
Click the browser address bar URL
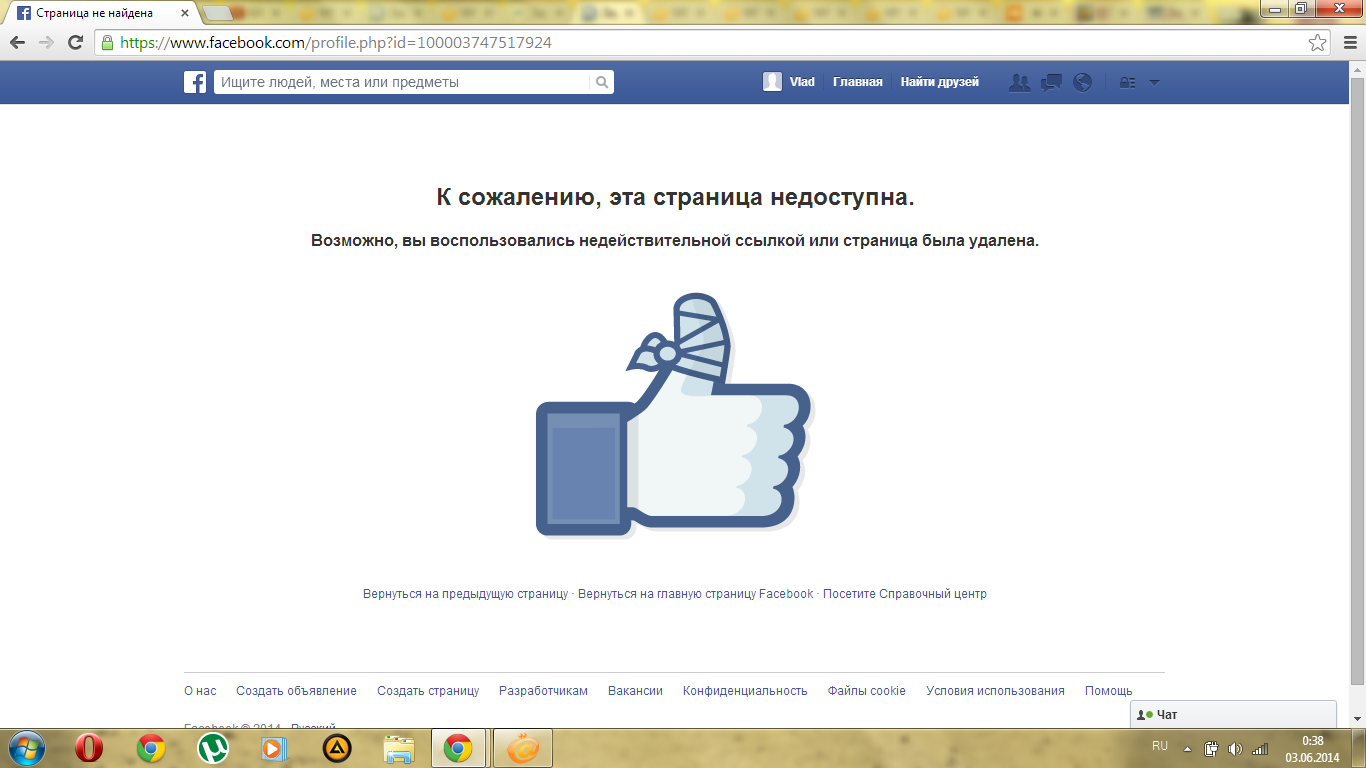click(x=336, y=43)
